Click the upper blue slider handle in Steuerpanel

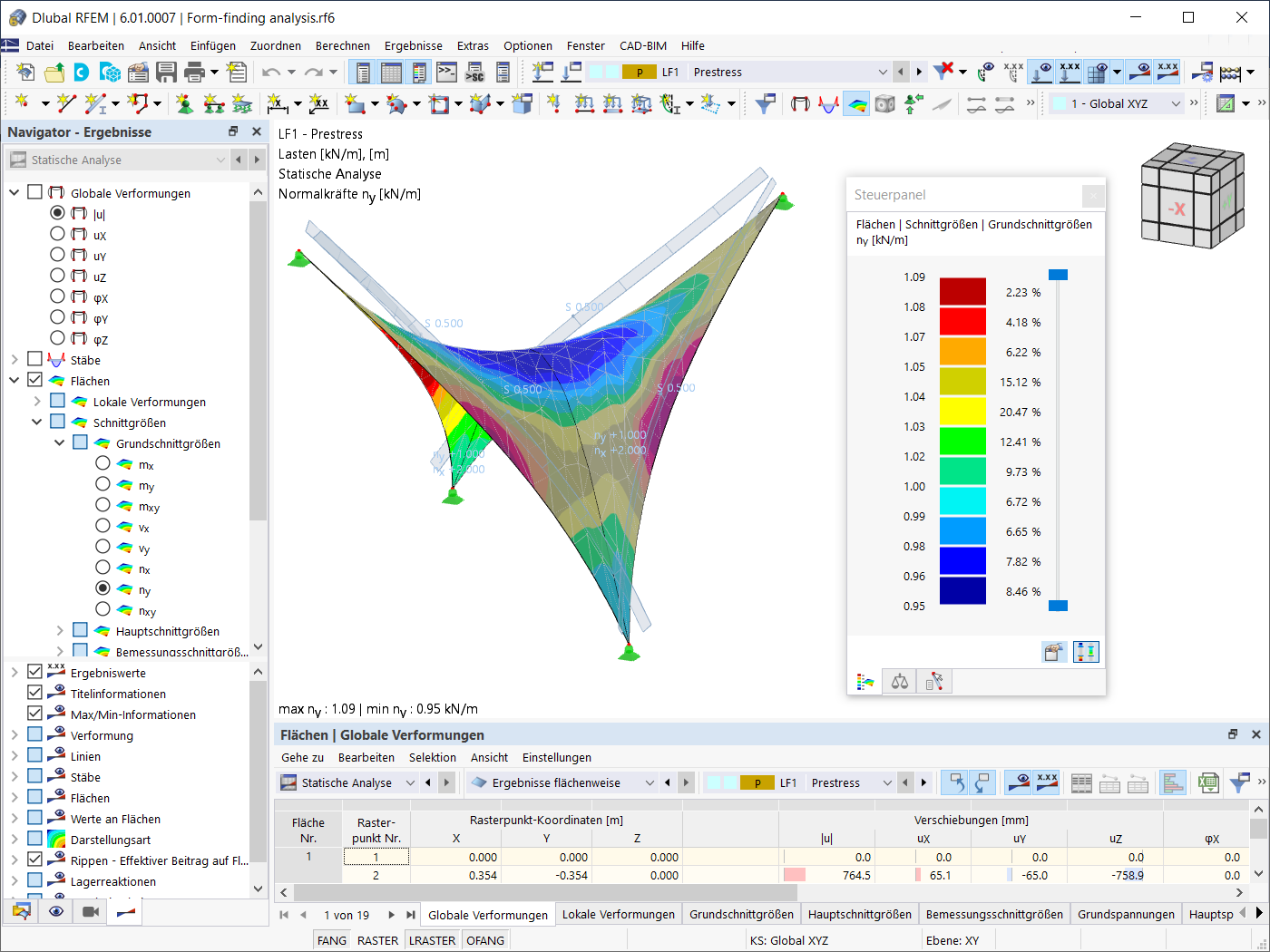tap(1058, 275)
